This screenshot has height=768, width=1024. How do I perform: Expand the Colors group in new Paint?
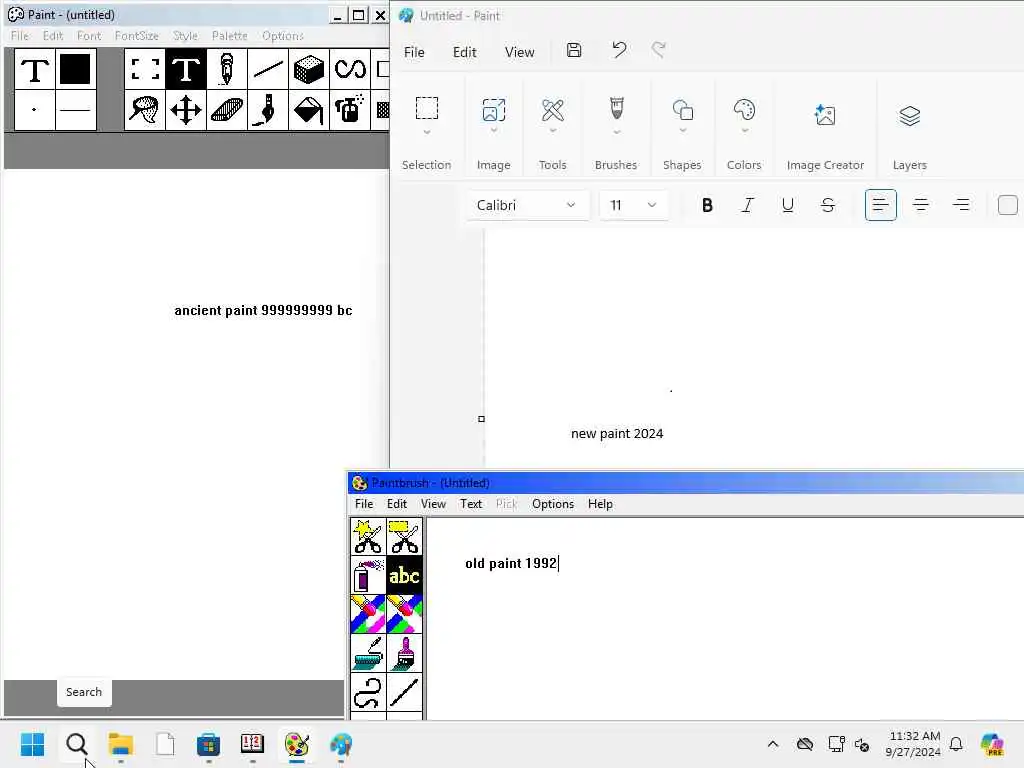pos(744,131)
